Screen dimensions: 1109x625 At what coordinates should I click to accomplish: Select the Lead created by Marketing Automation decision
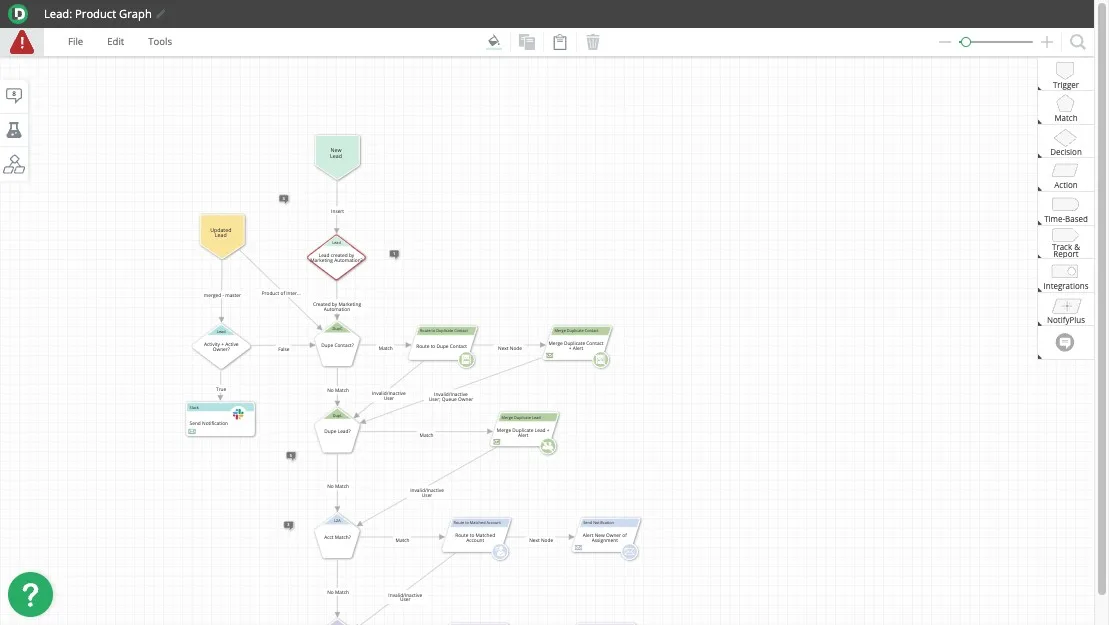tap(337, 258)
